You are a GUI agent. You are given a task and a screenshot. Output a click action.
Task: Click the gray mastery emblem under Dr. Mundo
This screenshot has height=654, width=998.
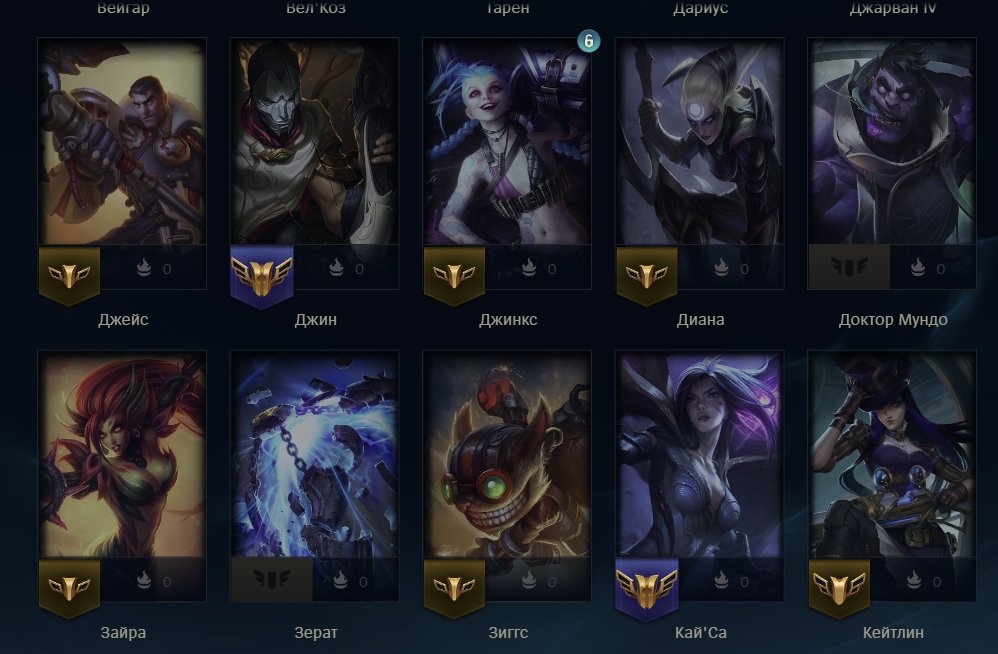(849, 267)
